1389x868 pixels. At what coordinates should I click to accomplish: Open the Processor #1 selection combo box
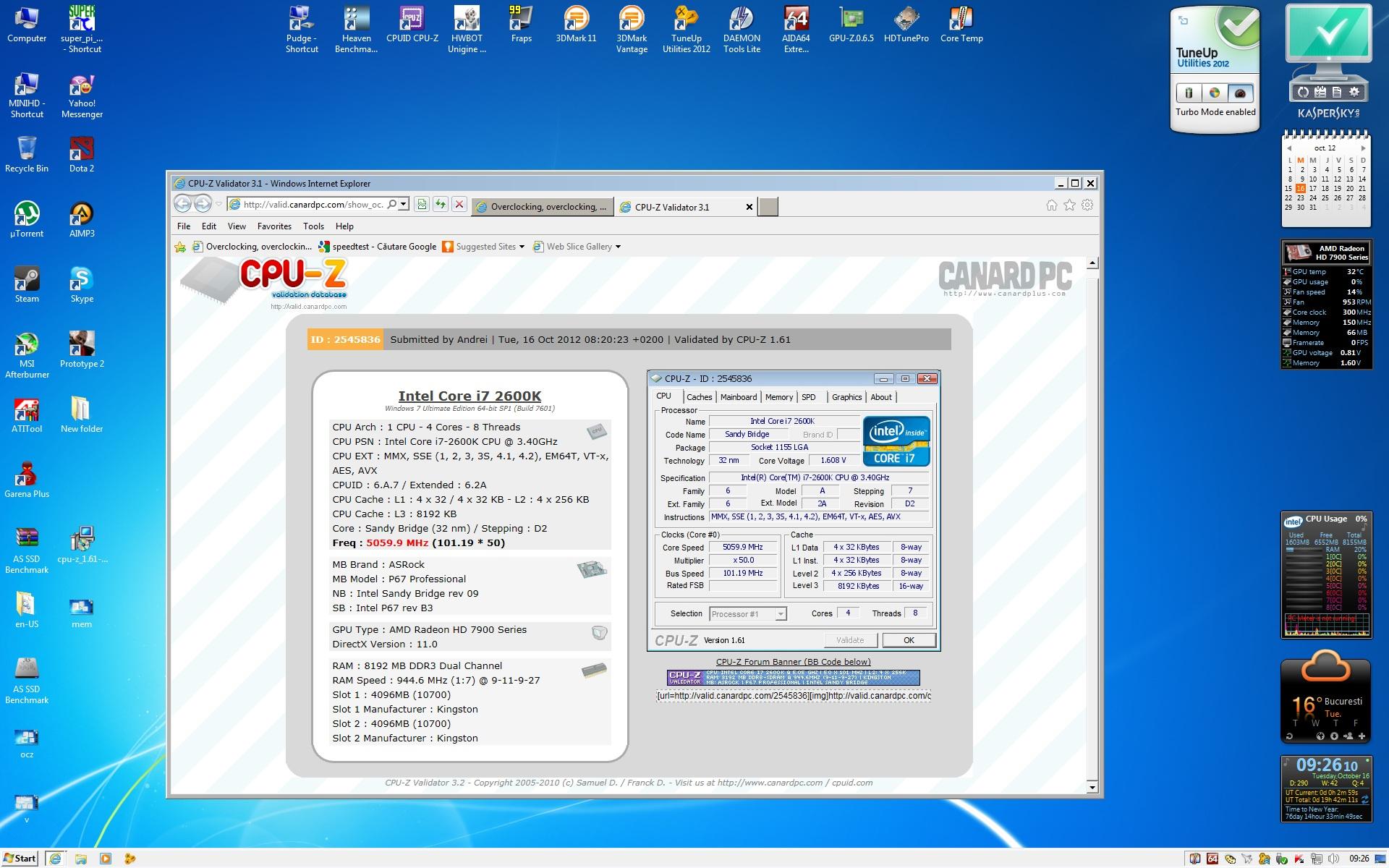pyautogui.click(x=747, y=614)
